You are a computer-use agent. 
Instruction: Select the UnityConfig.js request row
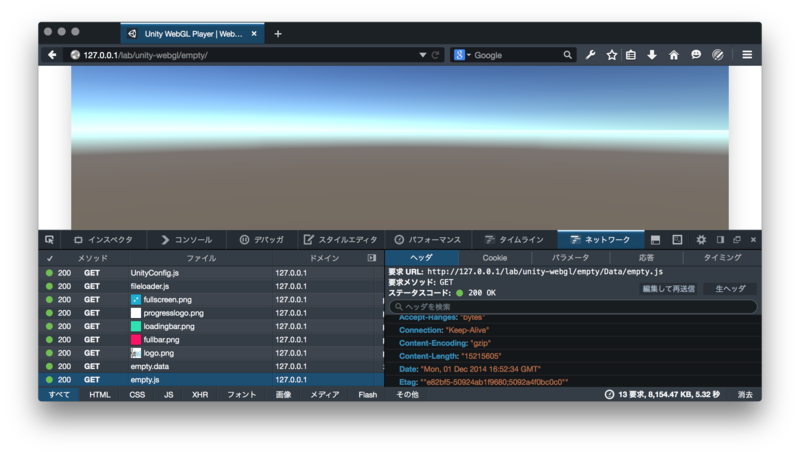pos(211,273)
